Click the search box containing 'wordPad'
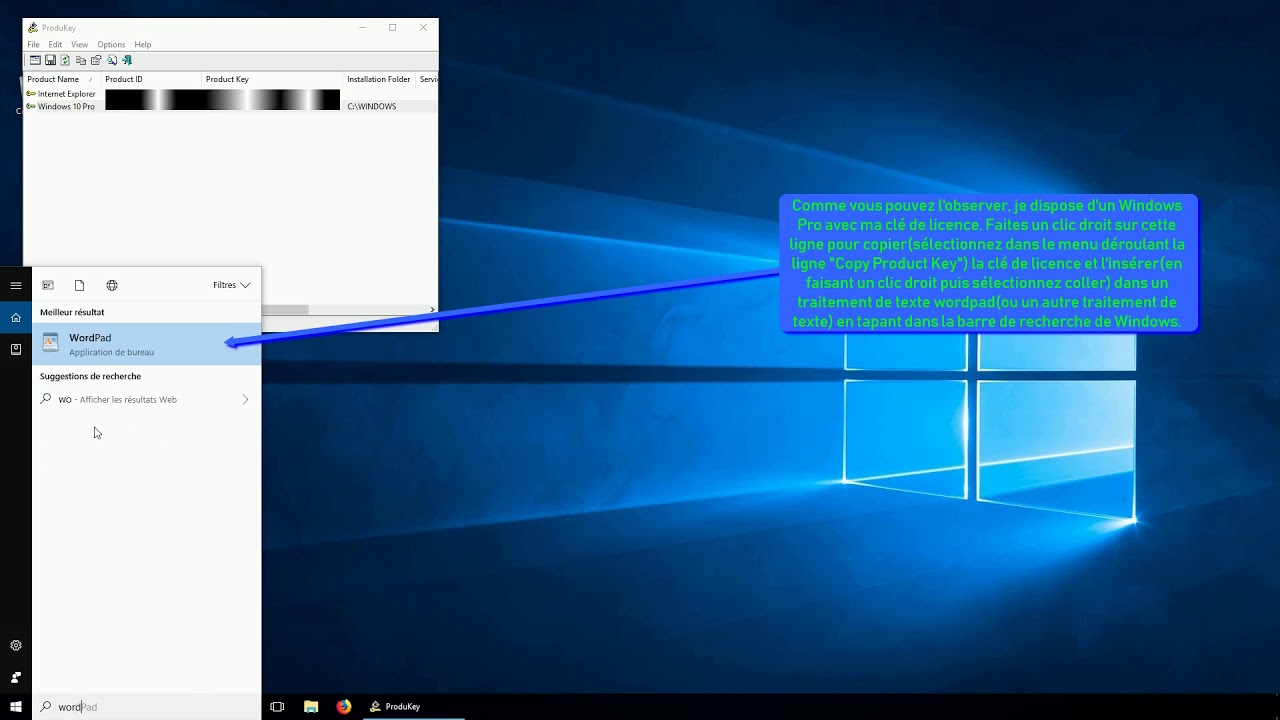 coord(147,707)
